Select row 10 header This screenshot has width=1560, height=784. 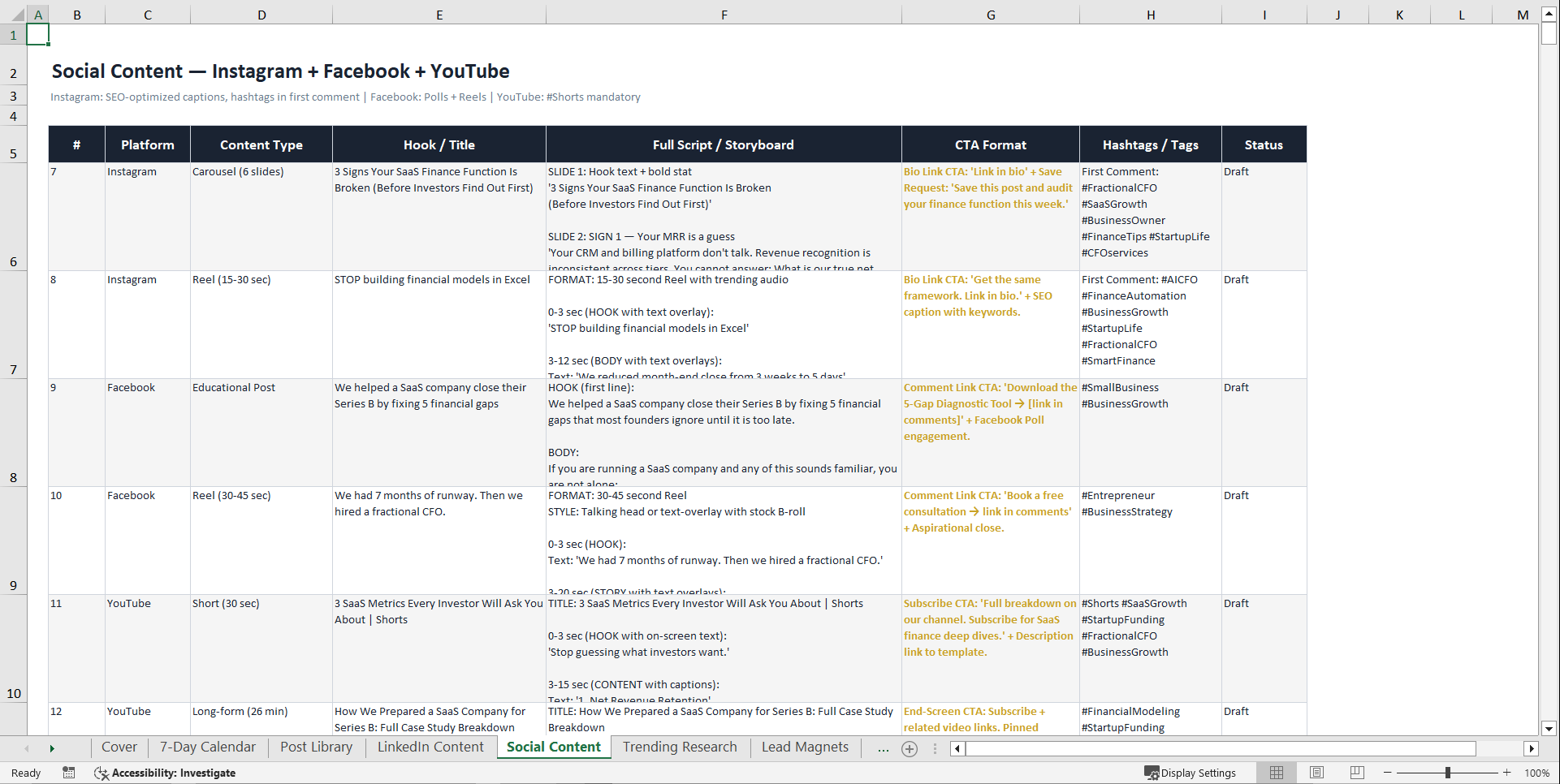(13, 648)
